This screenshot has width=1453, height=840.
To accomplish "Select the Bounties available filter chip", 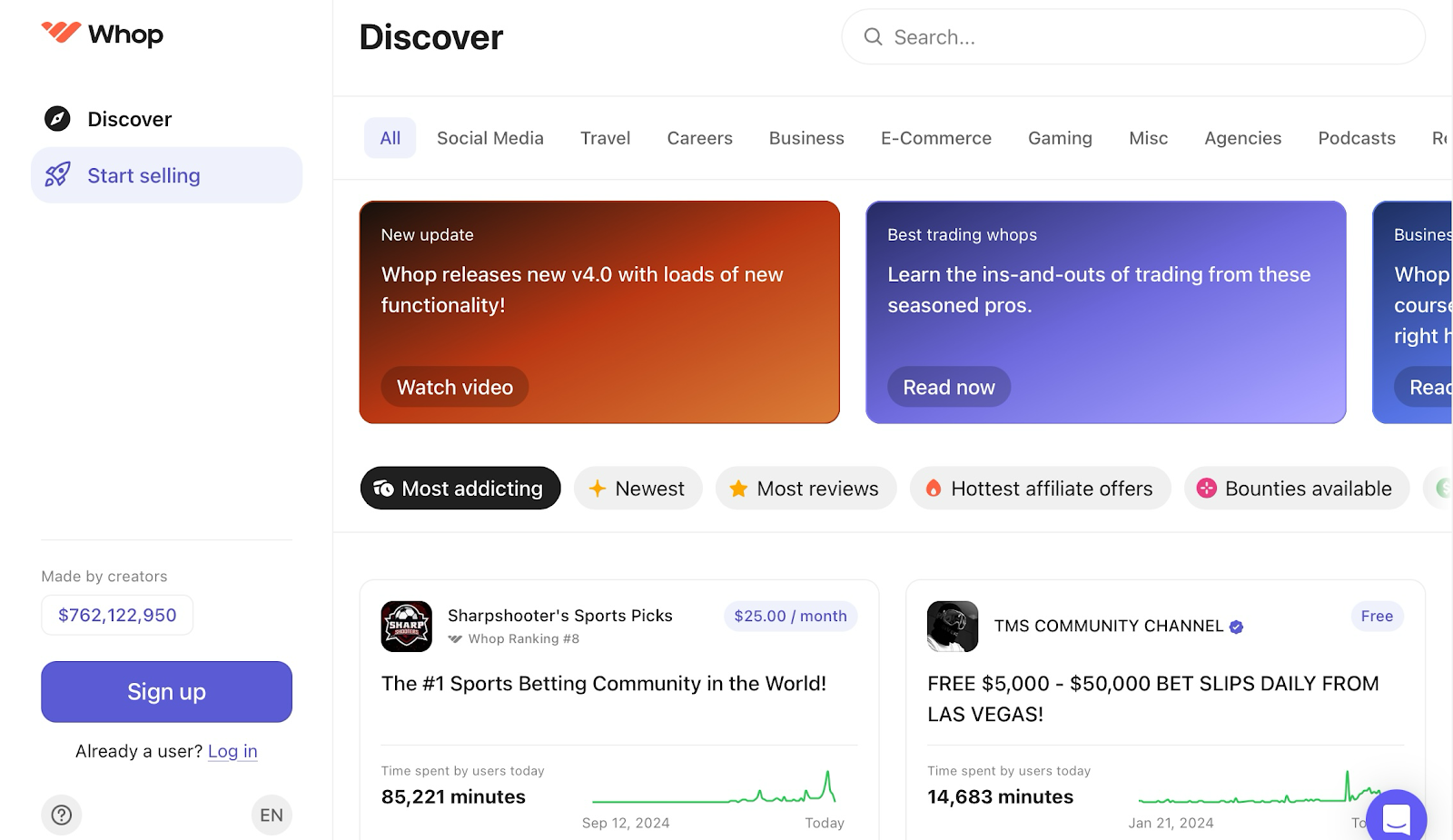I will point(1296,488).
